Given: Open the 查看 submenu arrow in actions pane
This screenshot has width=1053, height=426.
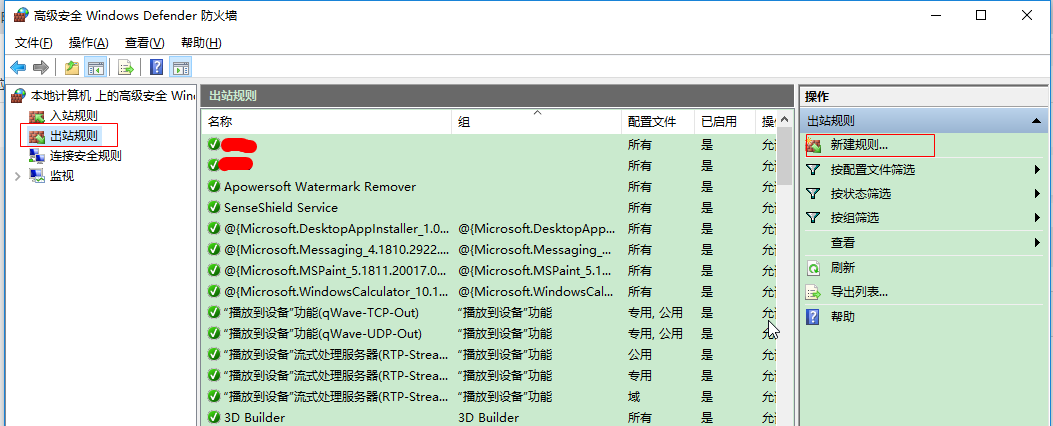Looking at the screenshot, I should pyautogui.click(x=1038, y=243).
